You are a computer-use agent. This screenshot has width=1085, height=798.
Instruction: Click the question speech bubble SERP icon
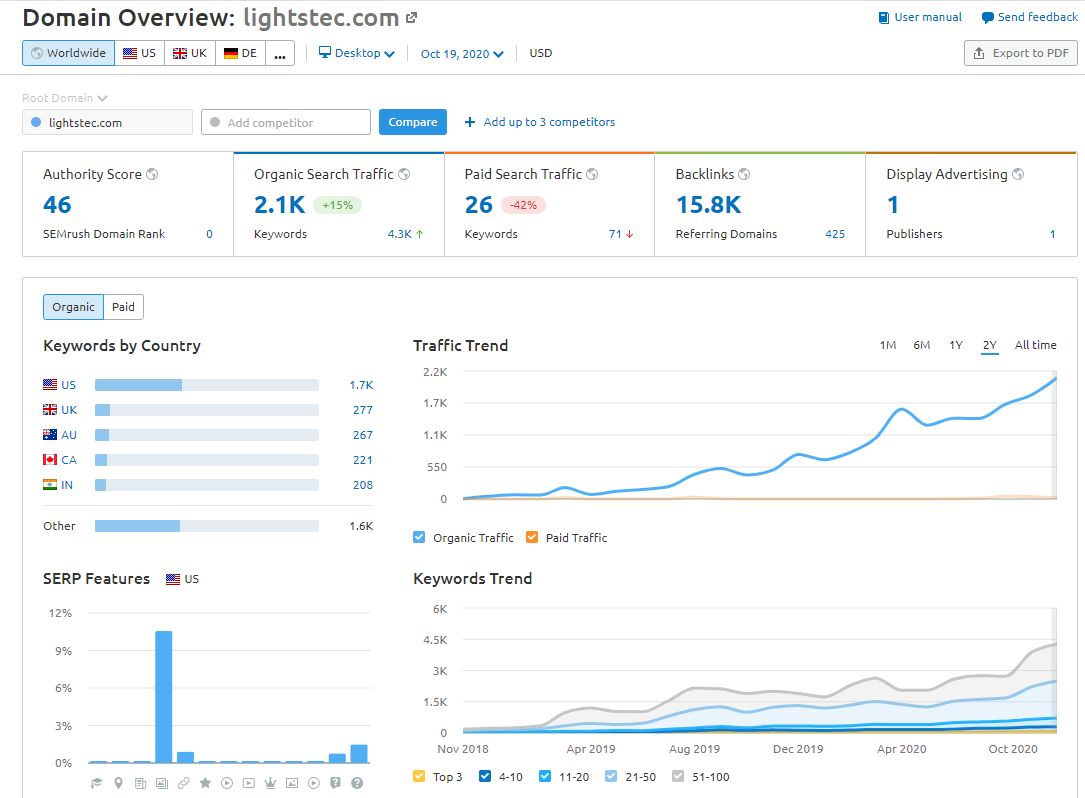335,783
